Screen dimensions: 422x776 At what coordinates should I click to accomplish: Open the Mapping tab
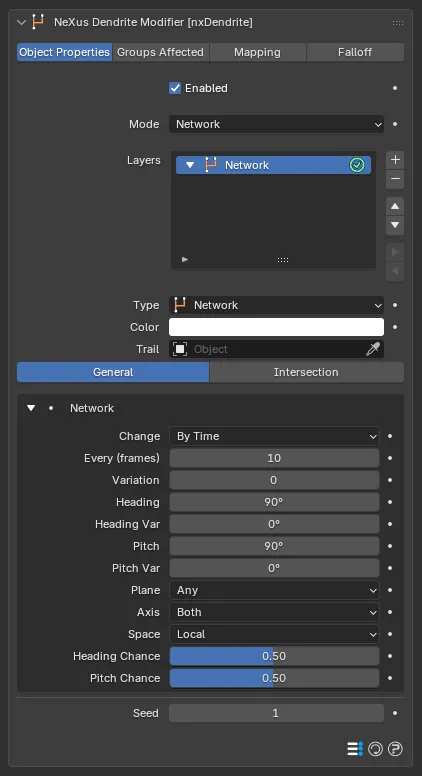click(x=257, y=52)
